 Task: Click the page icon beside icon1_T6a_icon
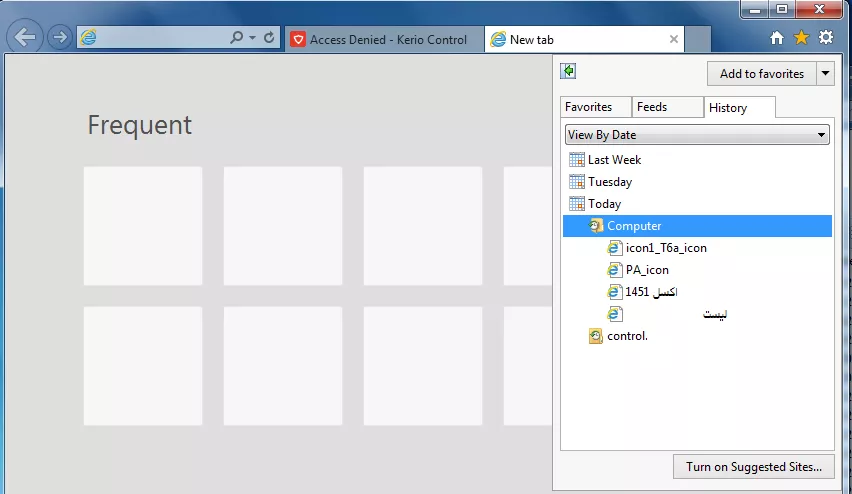pos(614,248)
